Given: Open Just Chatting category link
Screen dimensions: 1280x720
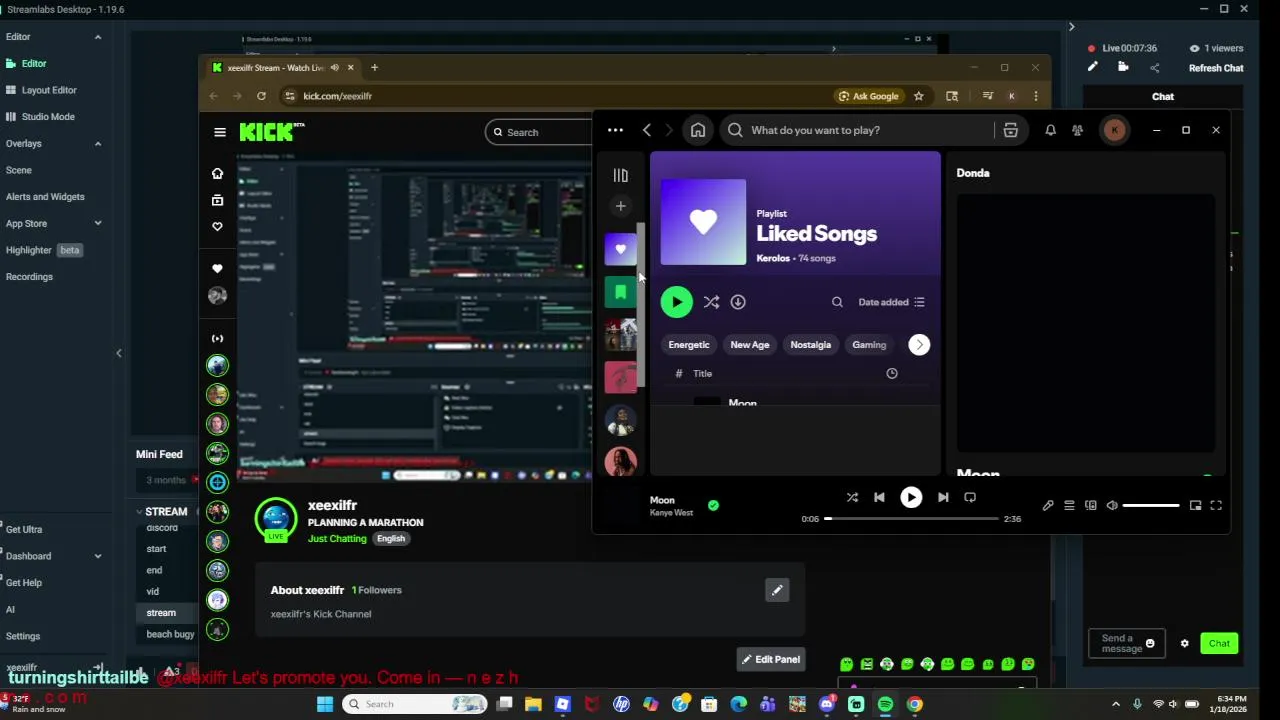Looking at the screenshot, I should [337, 539].
